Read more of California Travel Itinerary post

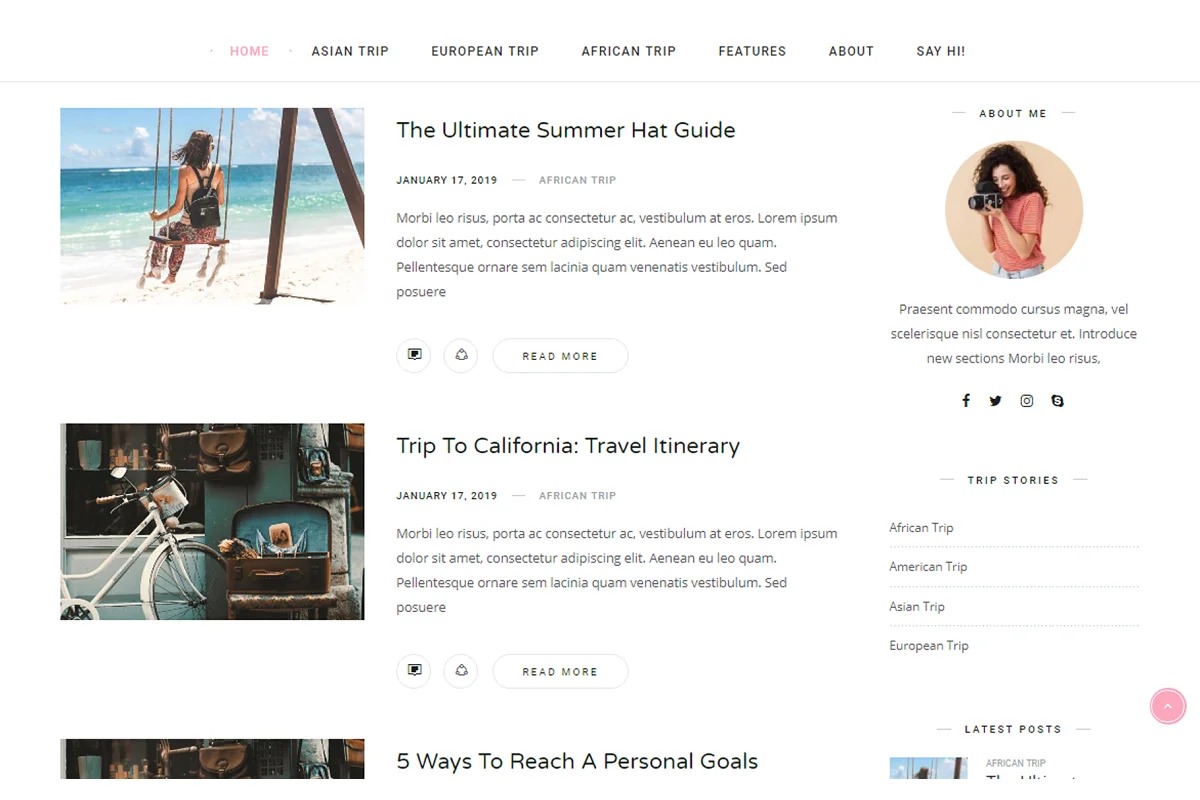(560, 671)
